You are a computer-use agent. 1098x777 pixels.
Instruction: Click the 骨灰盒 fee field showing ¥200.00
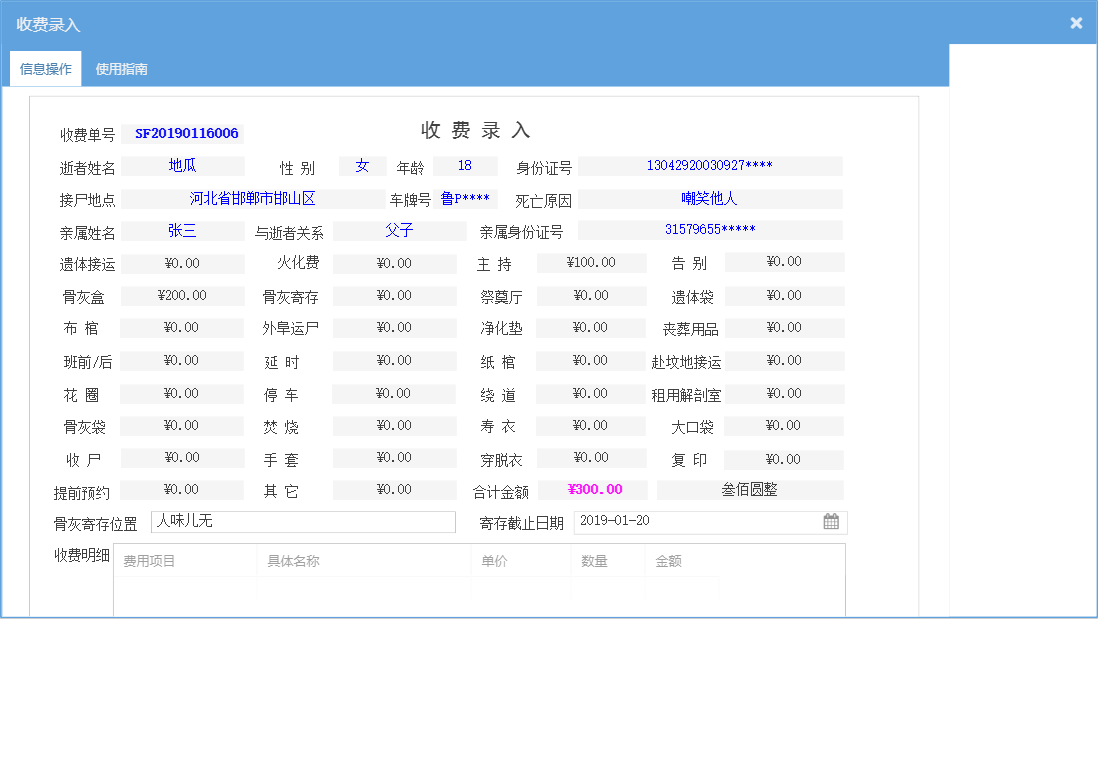182,295
